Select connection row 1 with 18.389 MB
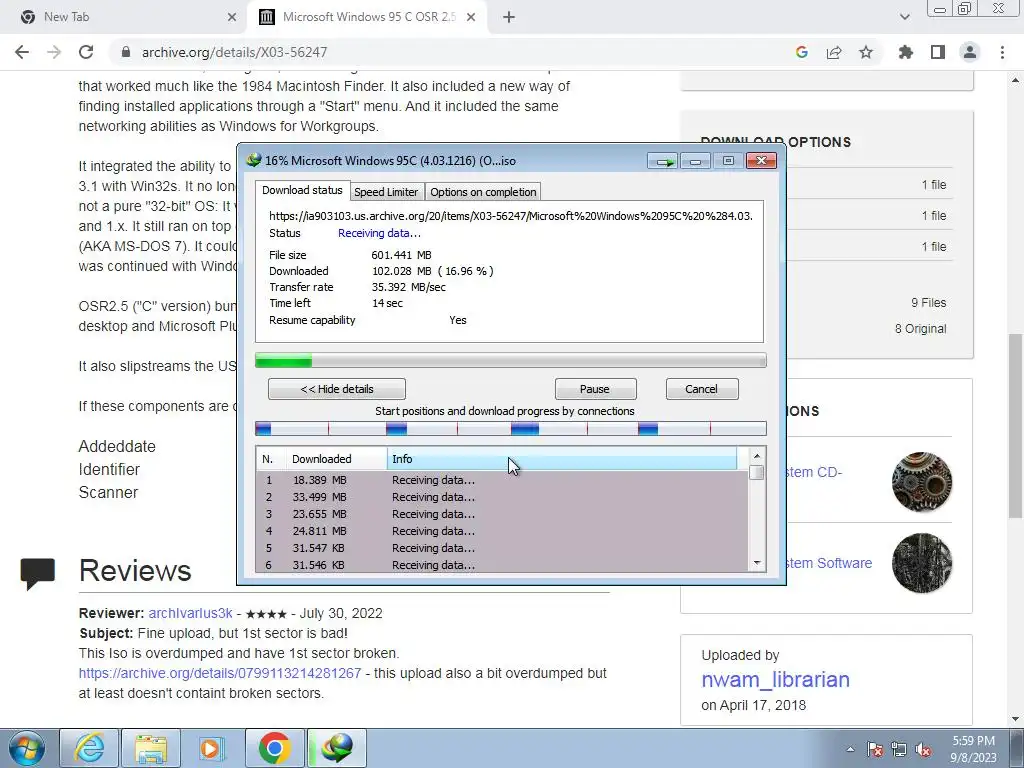This screenshot has height=768, width=1024. 502,480
